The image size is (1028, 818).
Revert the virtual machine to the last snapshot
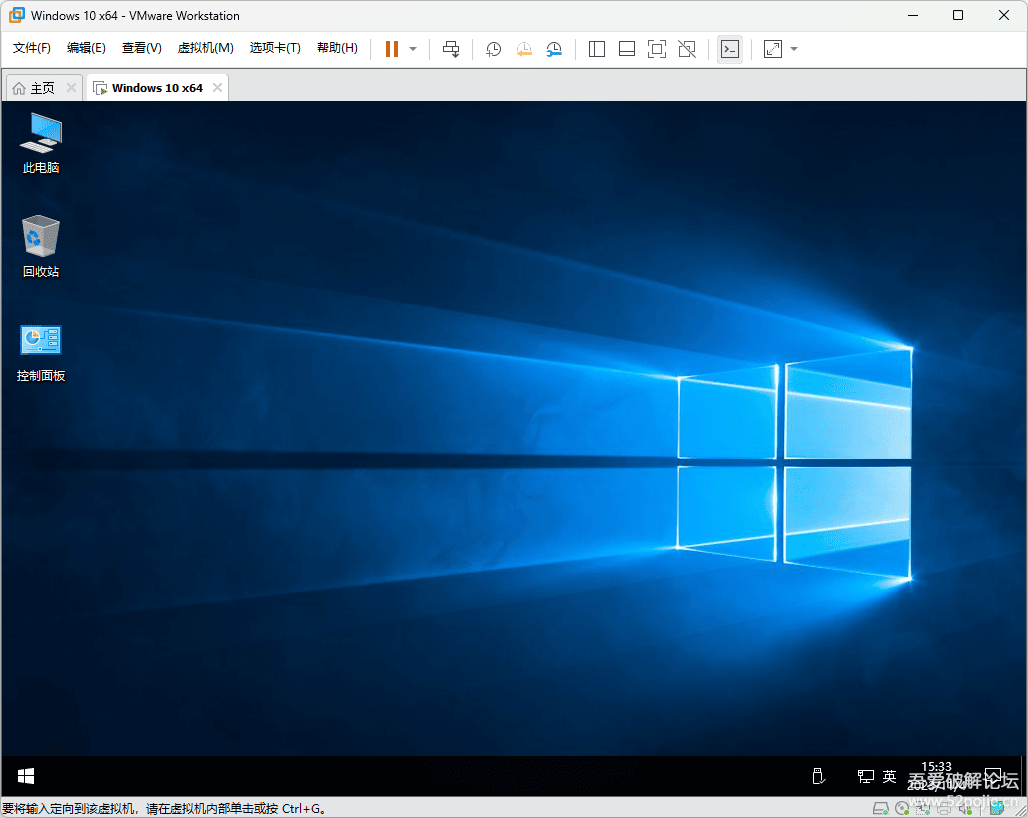524,49
